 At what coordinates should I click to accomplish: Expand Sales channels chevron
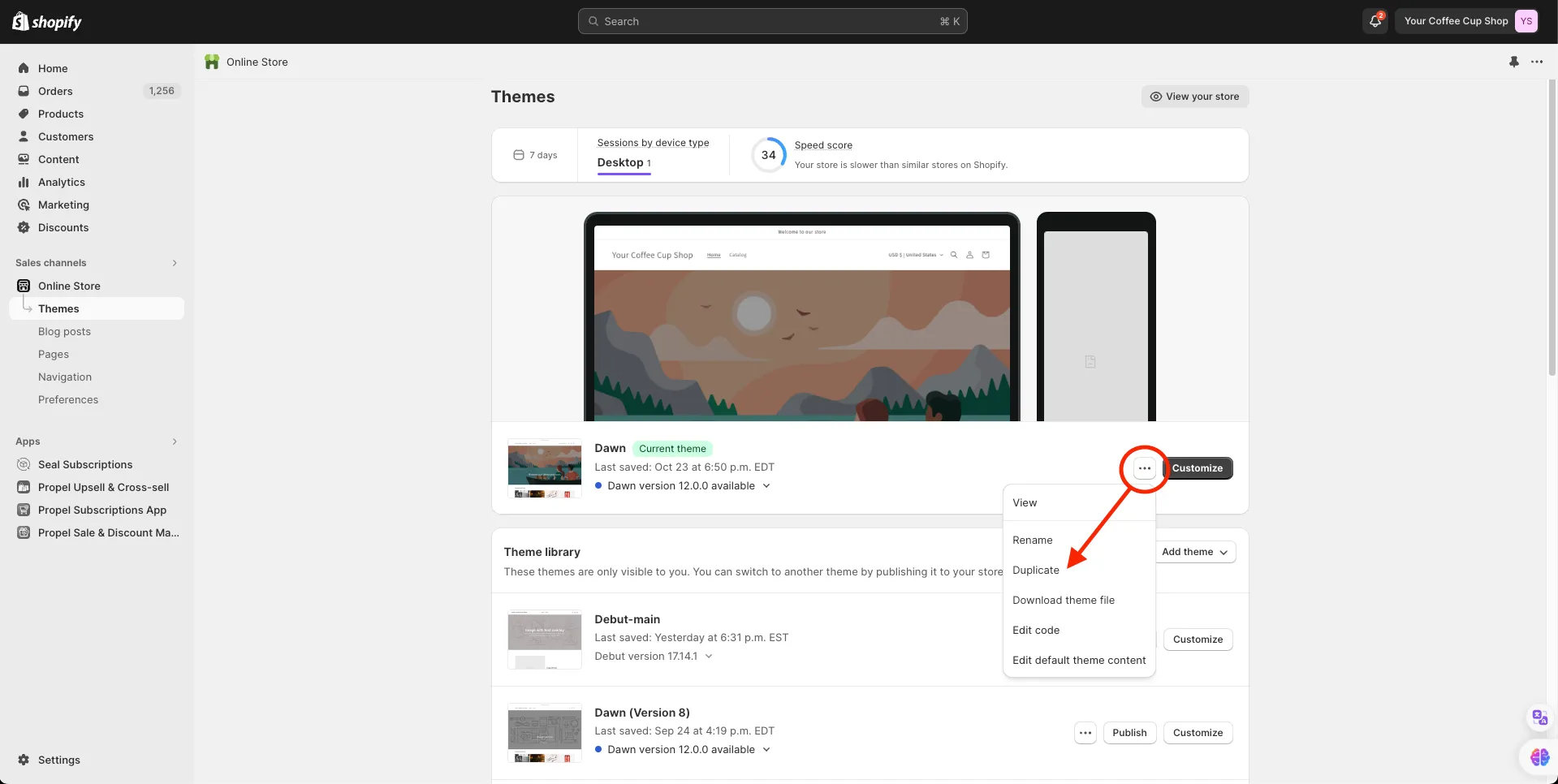tap(175, 263)
